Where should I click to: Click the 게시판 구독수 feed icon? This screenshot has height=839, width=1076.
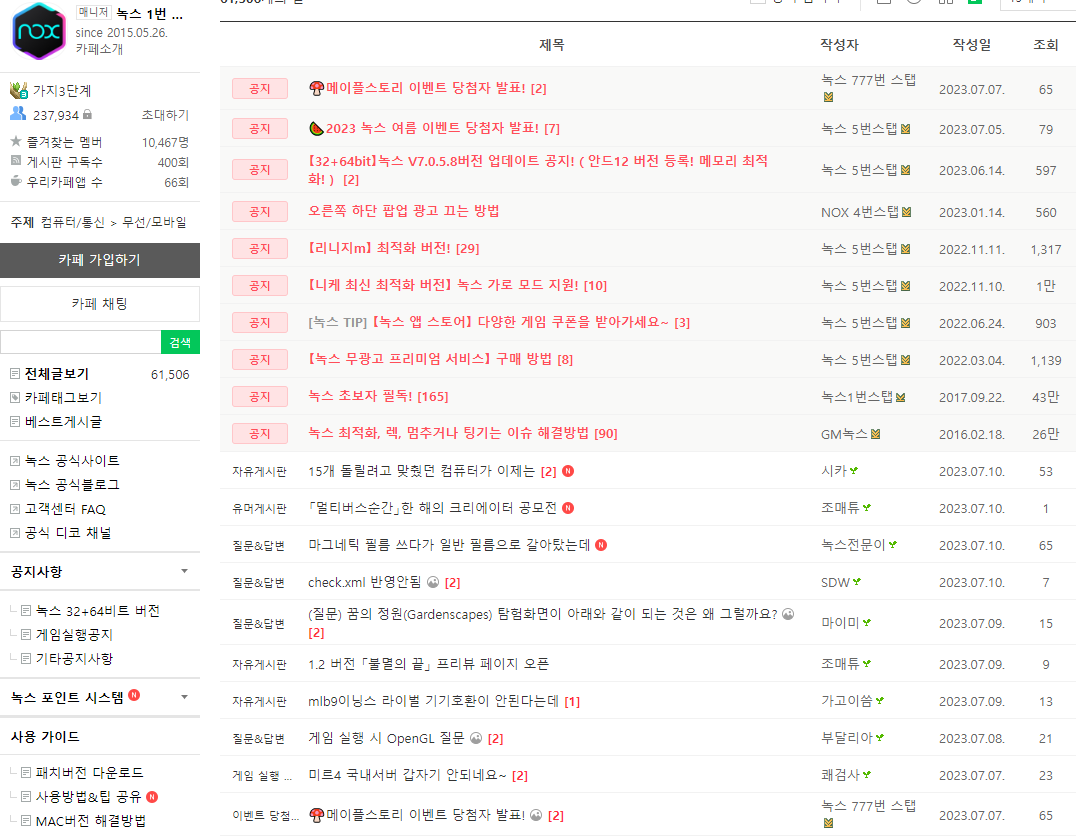pos(16,161)
